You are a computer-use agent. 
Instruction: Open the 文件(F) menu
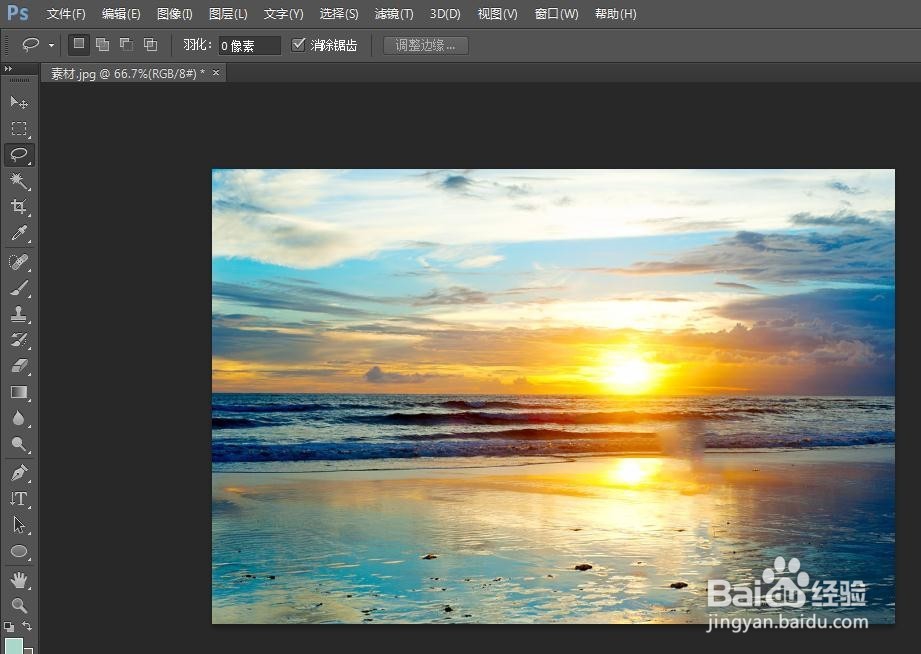click(x=66, y=14)
